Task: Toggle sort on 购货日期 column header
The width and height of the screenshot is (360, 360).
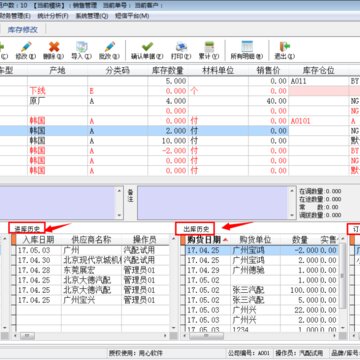Action: click(208, 240)
